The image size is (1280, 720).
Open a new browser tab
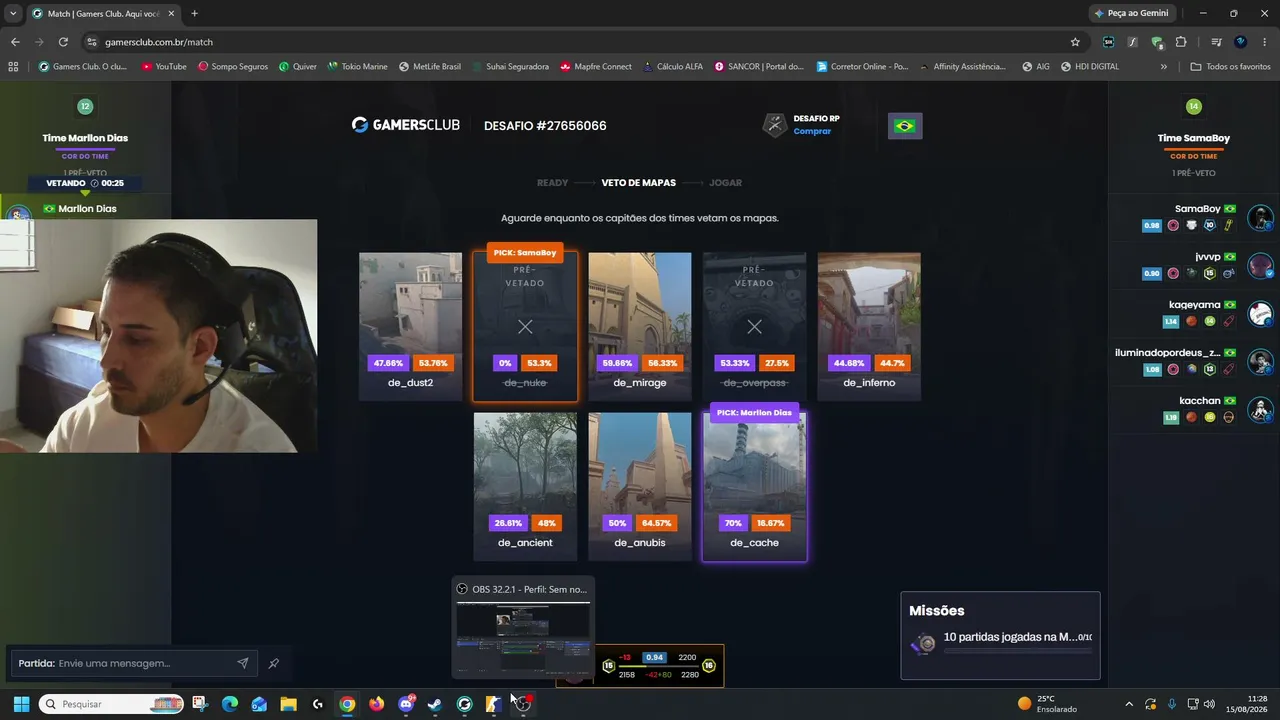pyautogui.click(x=194, y=13)
